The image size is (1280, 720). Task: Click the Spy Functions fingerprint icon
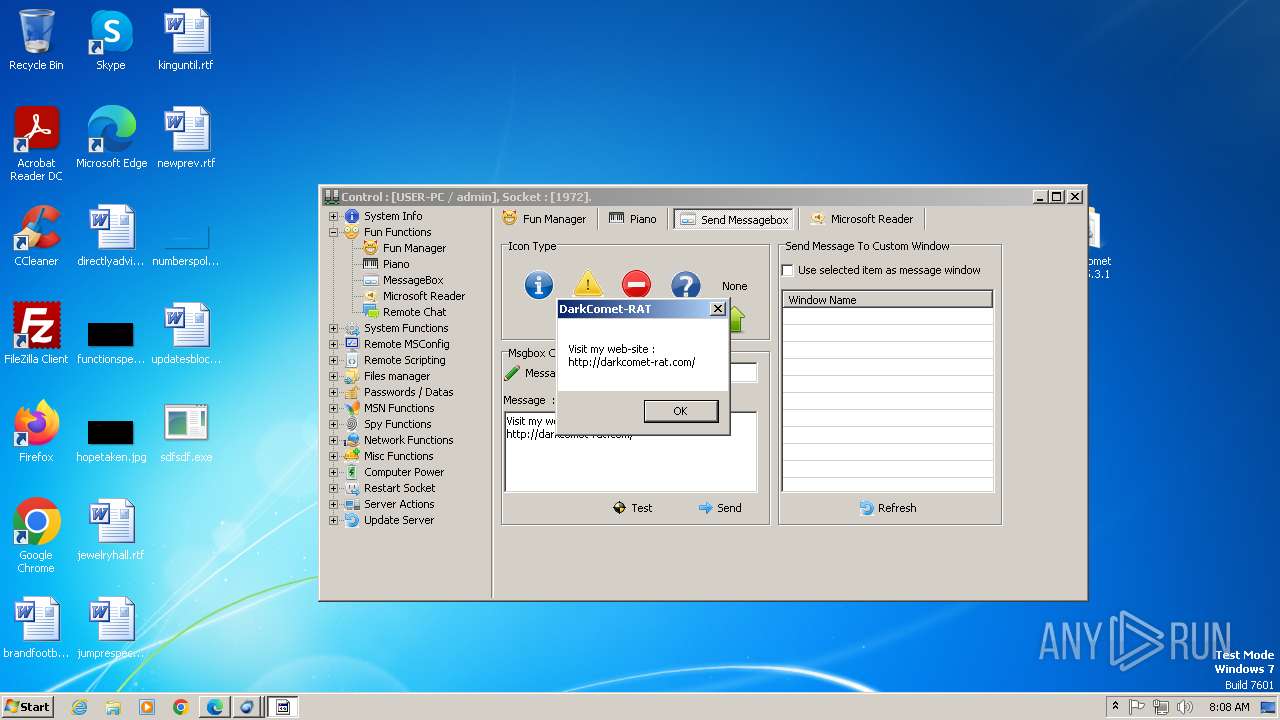(x=352, y=424)
